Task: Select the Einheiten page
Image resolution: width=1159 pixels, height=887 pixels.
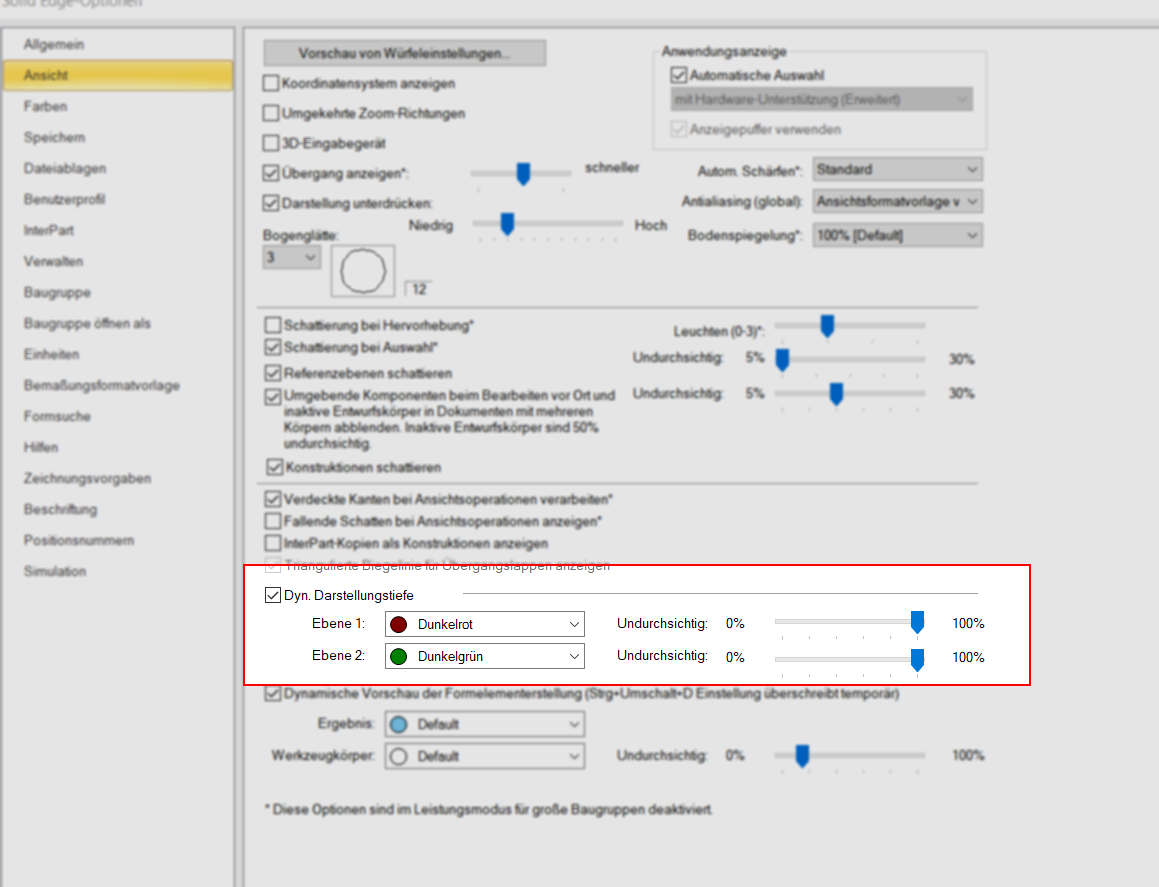Action: [x=51, y=355]
